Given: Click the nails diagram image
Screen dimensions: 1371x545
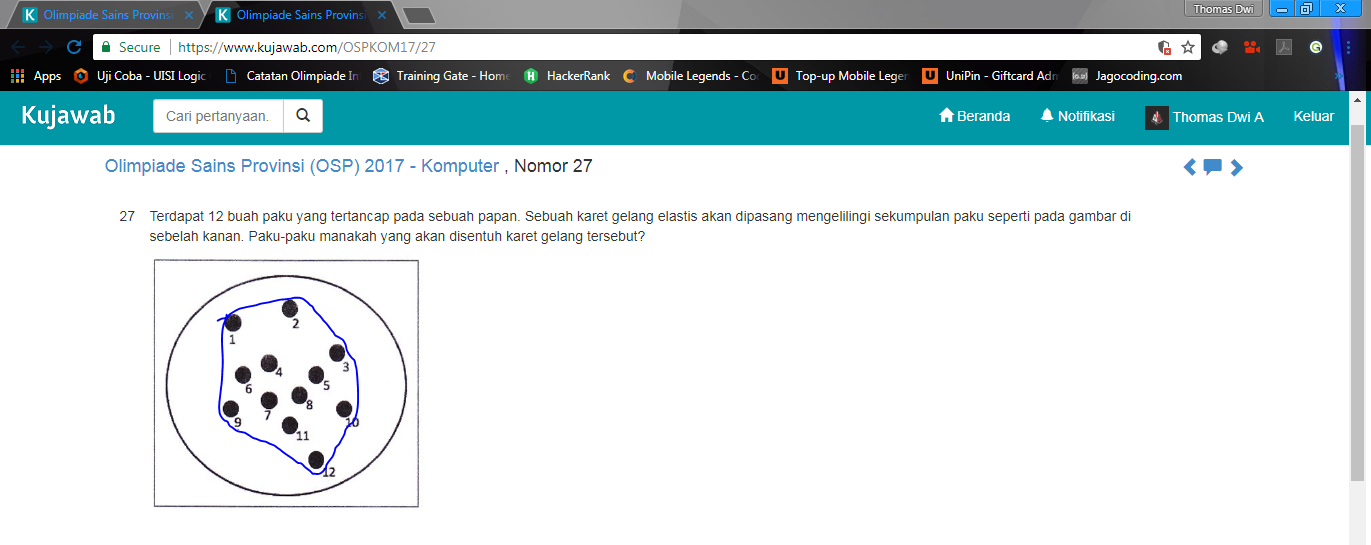Looking at the screenshot, I should tap(286, 383).
